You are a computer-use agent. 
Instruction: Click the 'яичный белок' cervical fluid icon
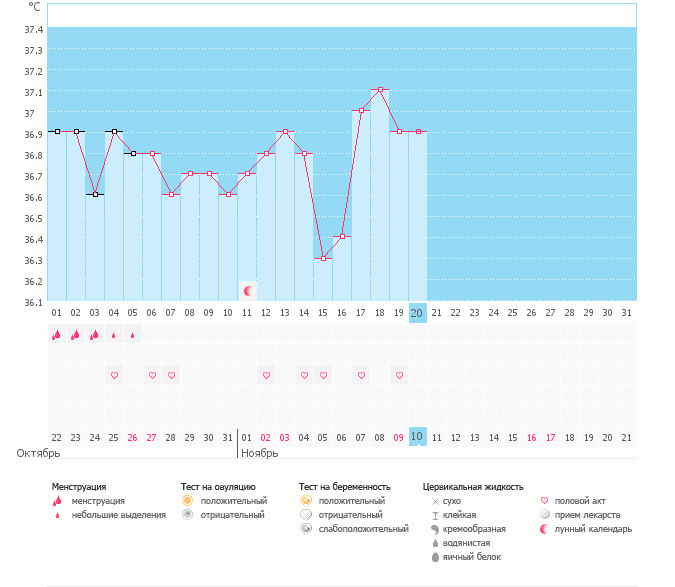tap(435, 556)
